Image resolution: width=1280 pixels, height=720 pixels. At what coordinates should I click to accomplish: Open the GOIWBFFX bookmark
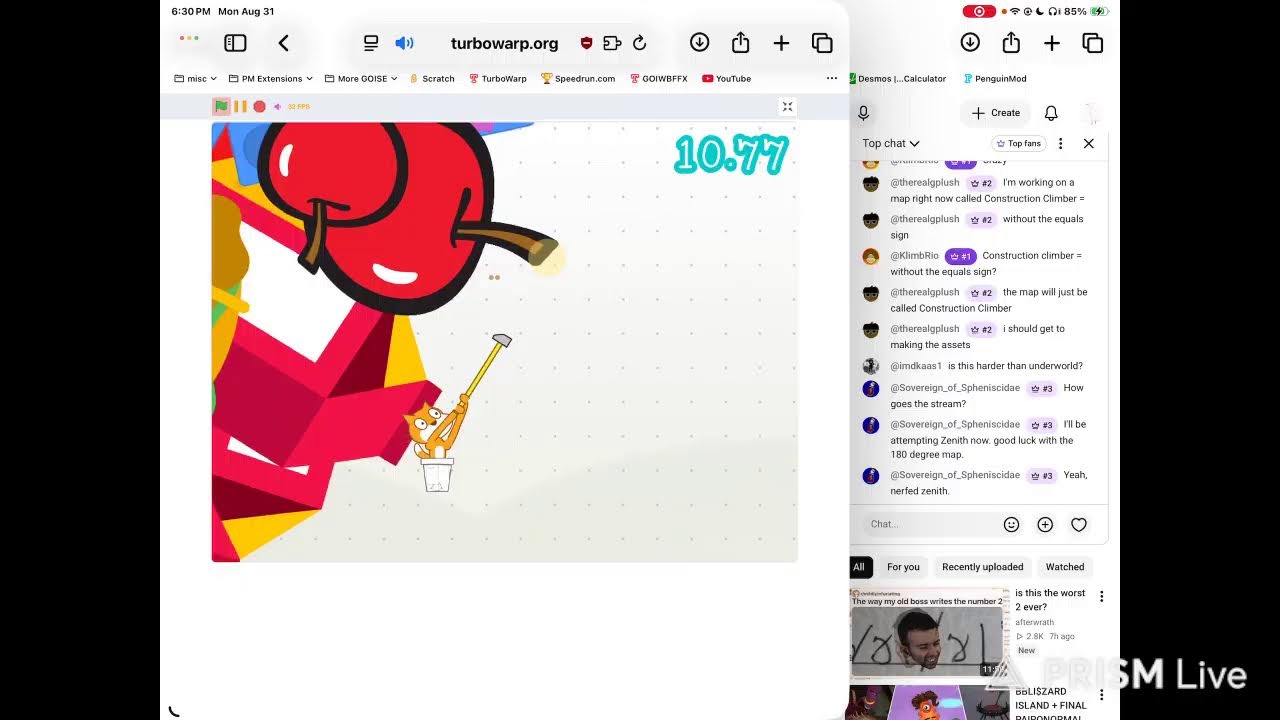[658, 78]
